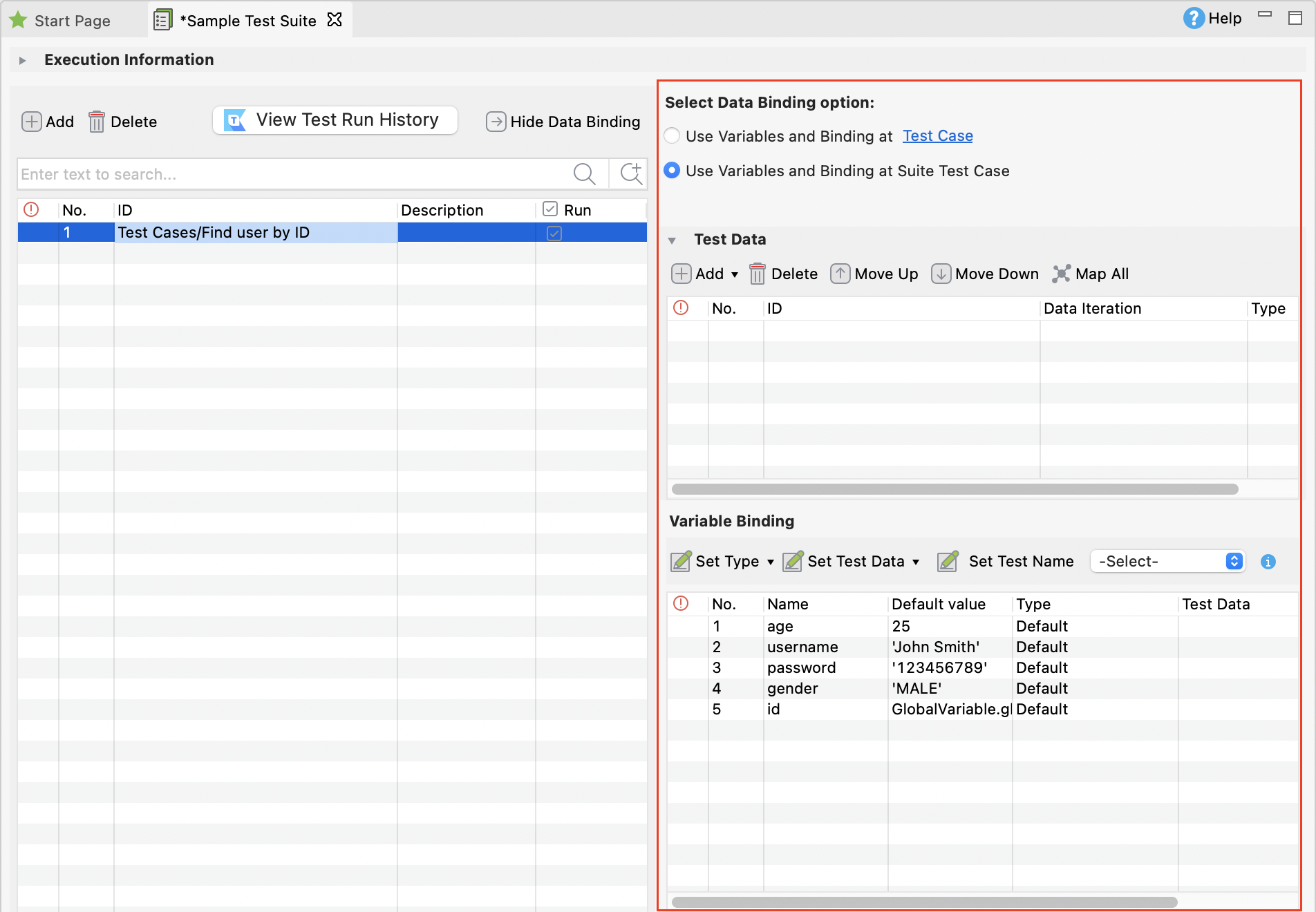
Task: Click the blue info icon beside Select
Action: tap(1268, 562)
